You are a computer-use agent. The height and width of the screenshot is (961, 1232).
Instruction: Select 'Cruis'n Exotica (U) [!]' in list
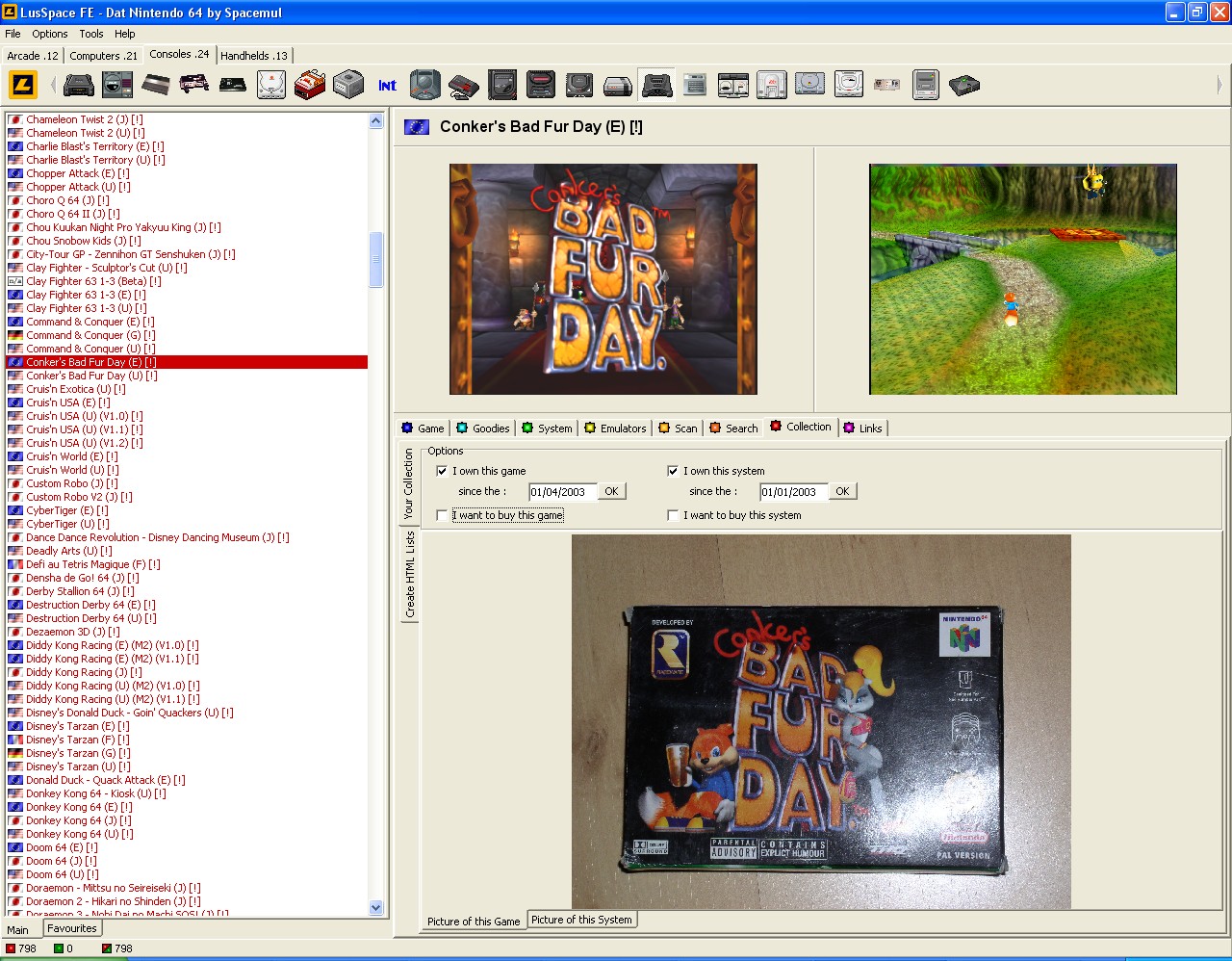pyautogui.click(x=75, y=389)
